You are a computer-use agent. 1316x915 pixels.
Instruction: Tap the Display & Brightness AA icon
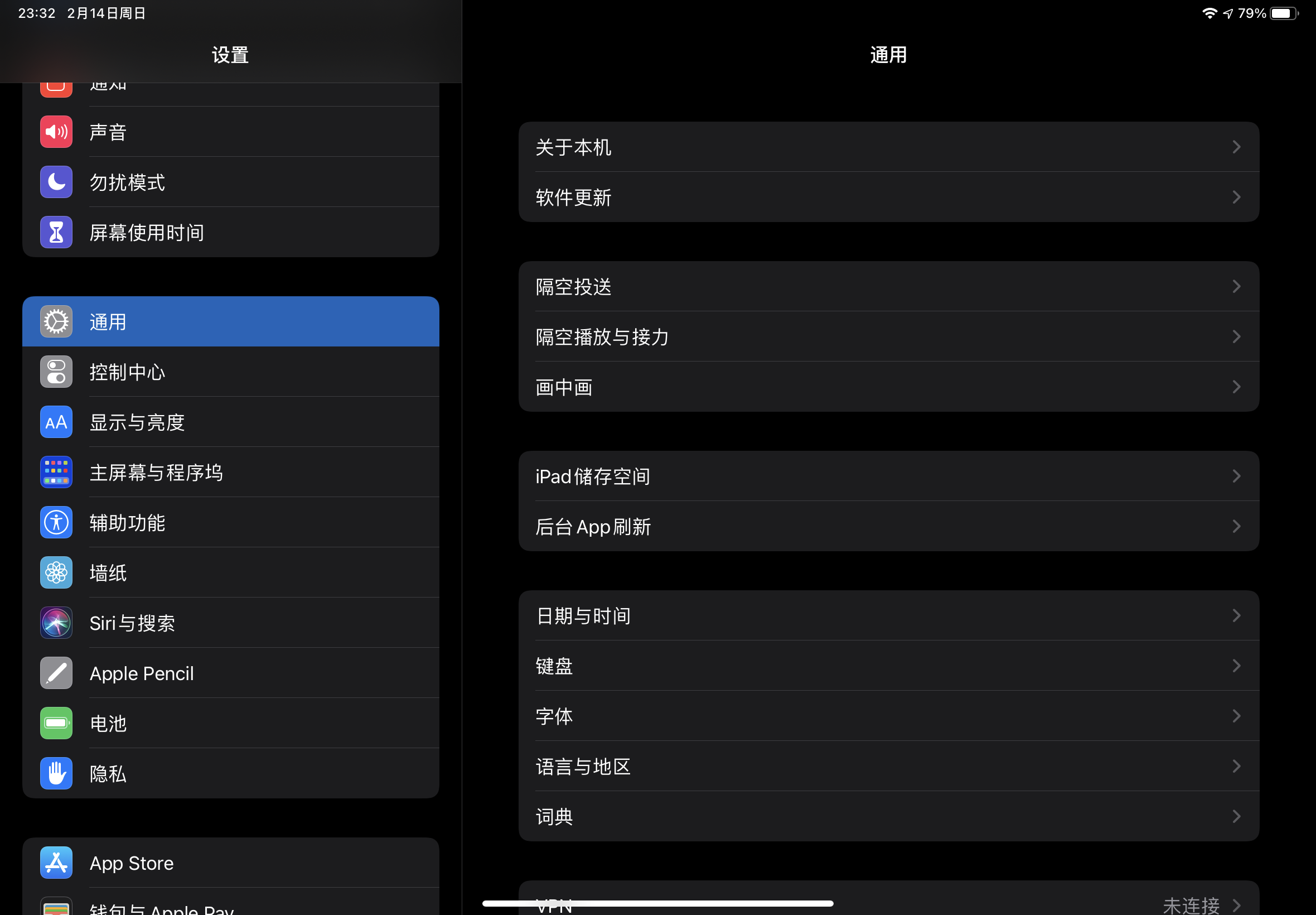point(56,422)
